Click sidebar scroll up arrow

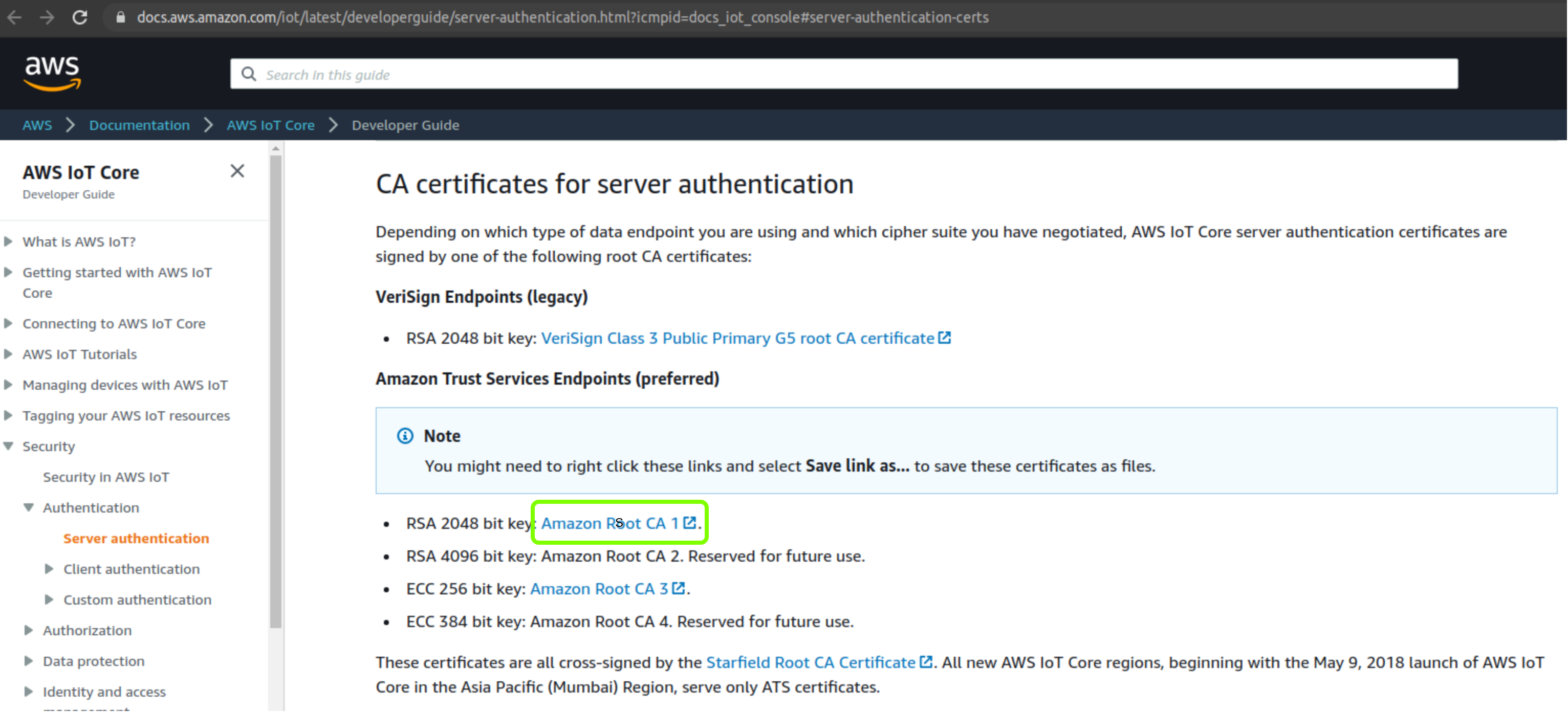coord(276,148)
